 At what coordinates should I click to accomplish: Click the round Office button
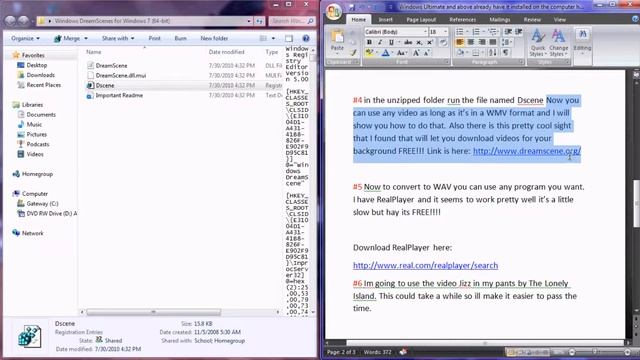point(334,12)
